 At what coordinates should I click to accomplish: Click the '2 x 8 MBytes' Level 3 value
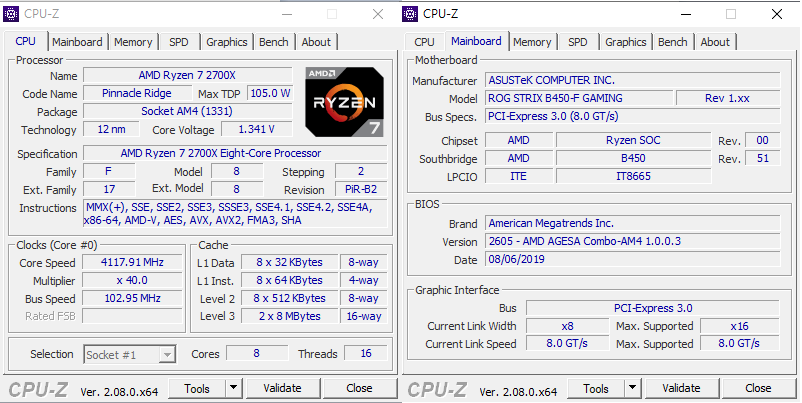click(289, 316)
